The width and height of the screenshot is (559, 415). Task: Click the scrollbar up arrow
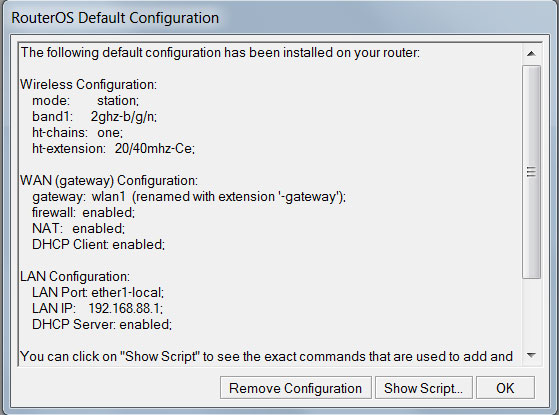(x=531, y=54)
